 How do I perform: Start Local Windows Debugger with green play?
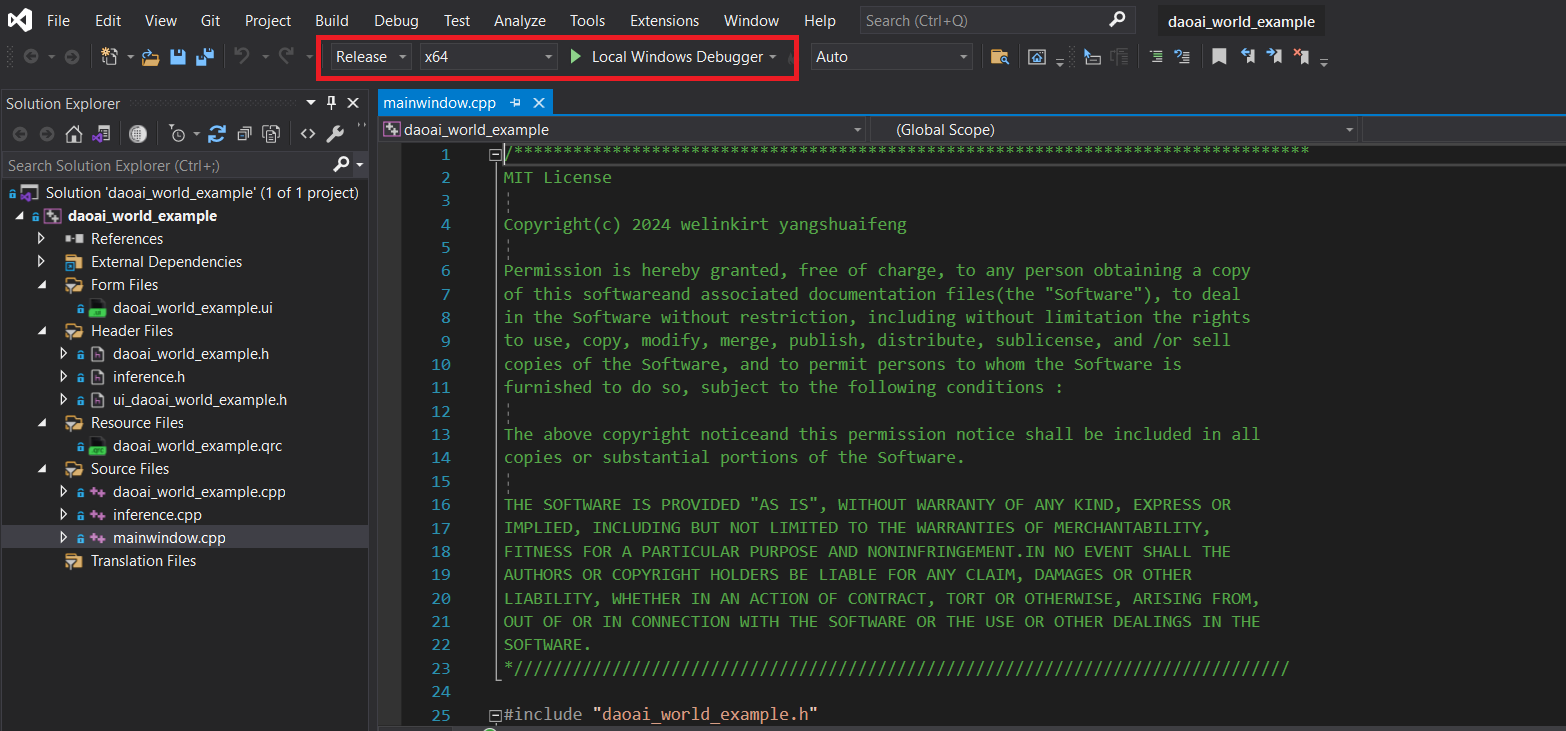(576, 57)
